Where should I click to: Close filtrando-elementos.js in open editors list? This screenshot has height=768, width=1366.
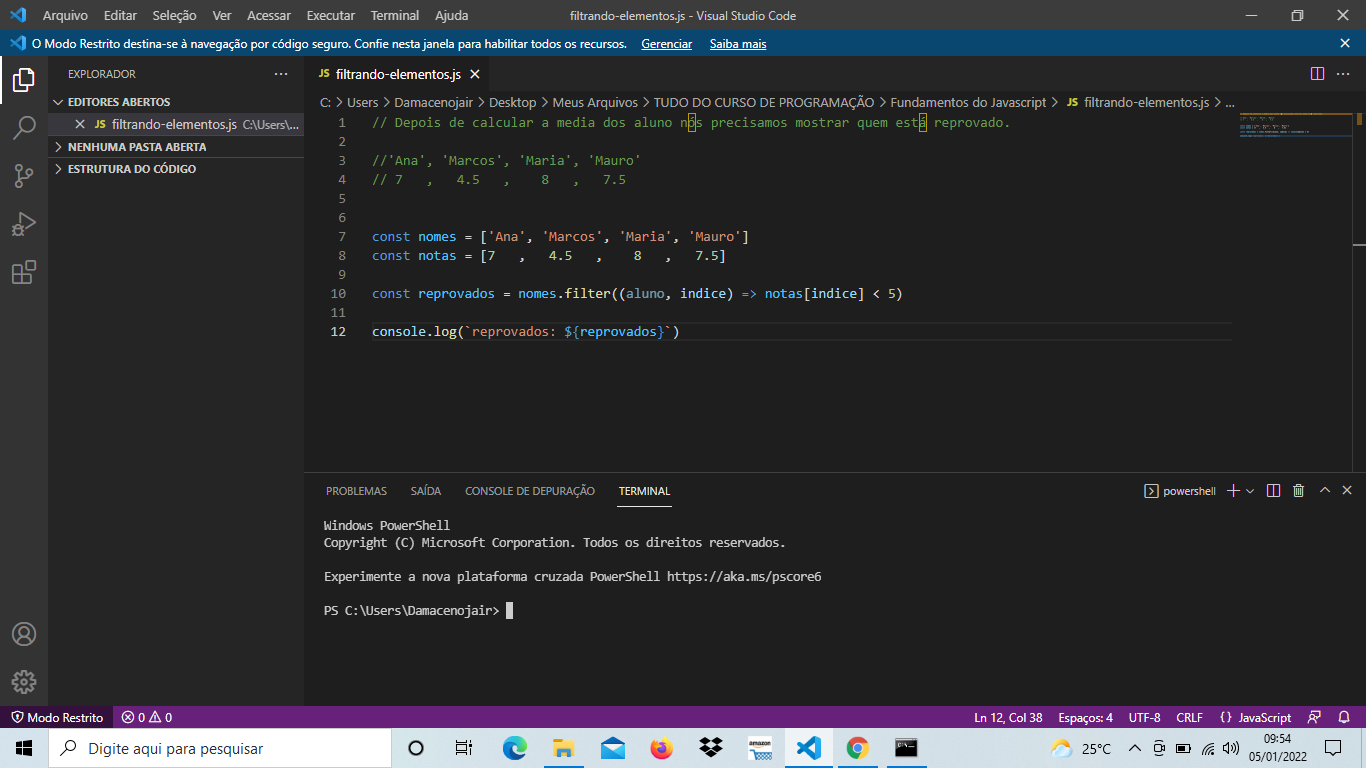80,125
